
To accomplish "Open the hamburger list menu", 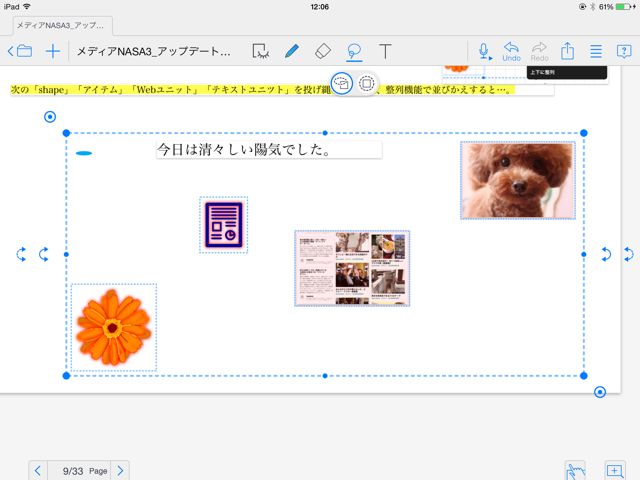I will [596, 51].
